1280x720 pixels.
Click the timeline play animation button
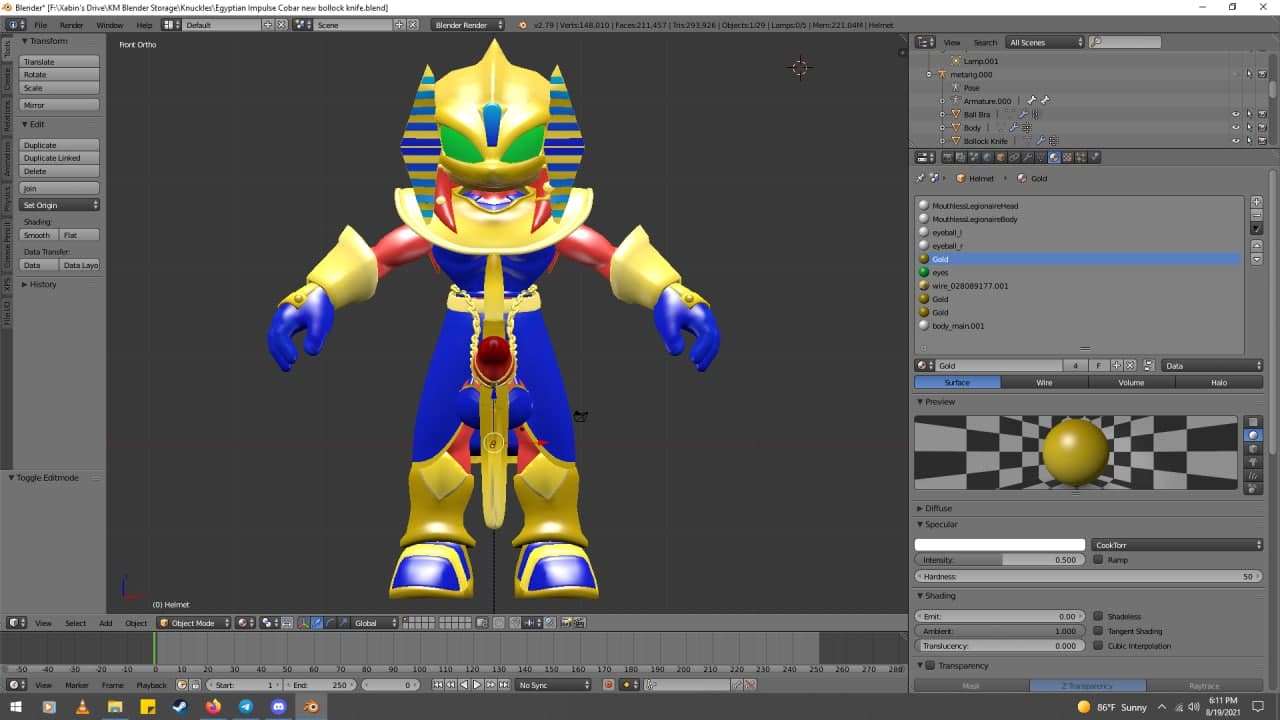point(477,685)
